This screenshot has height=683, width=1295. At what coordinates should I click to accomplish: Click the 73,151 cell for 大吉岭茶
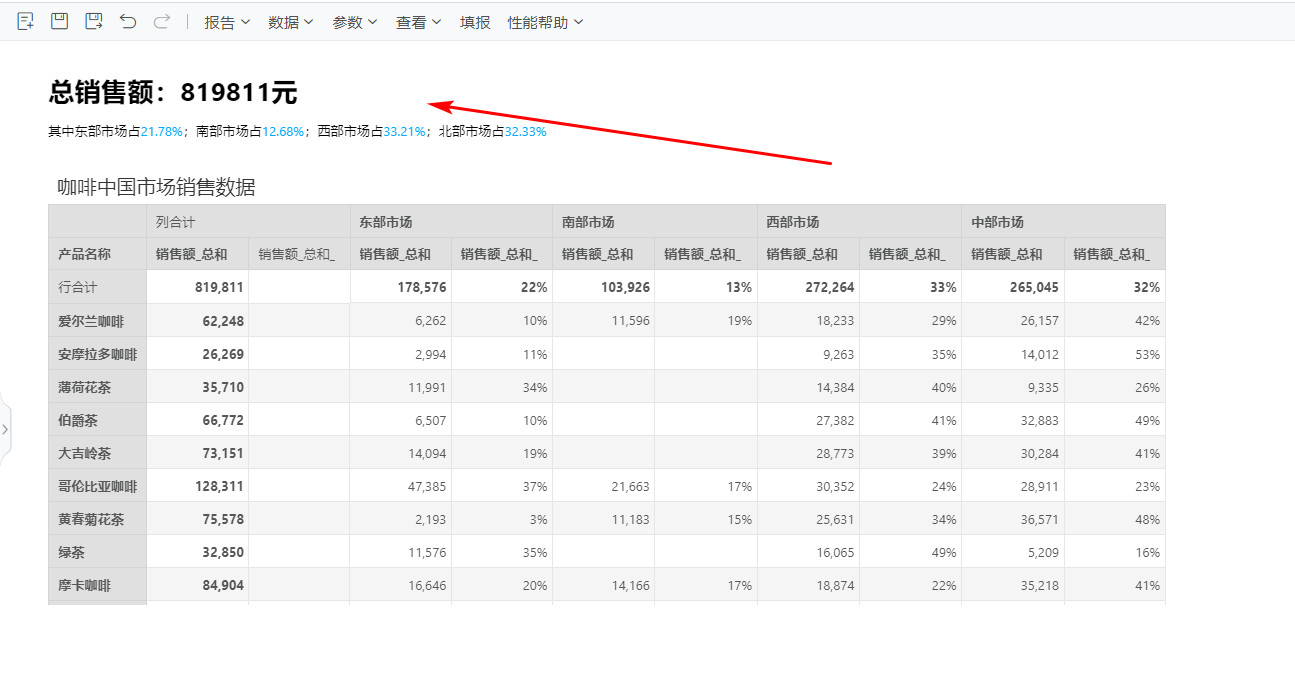coord(197,453)
